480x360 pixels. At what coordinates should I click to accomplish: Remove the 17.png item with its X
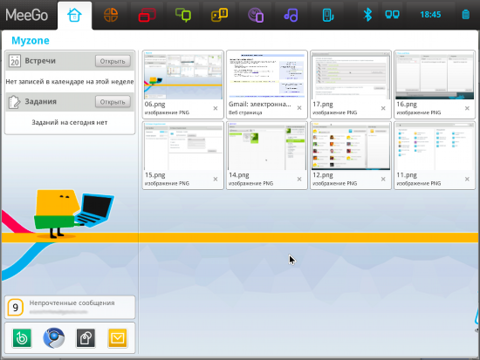(x=383, y=108)
